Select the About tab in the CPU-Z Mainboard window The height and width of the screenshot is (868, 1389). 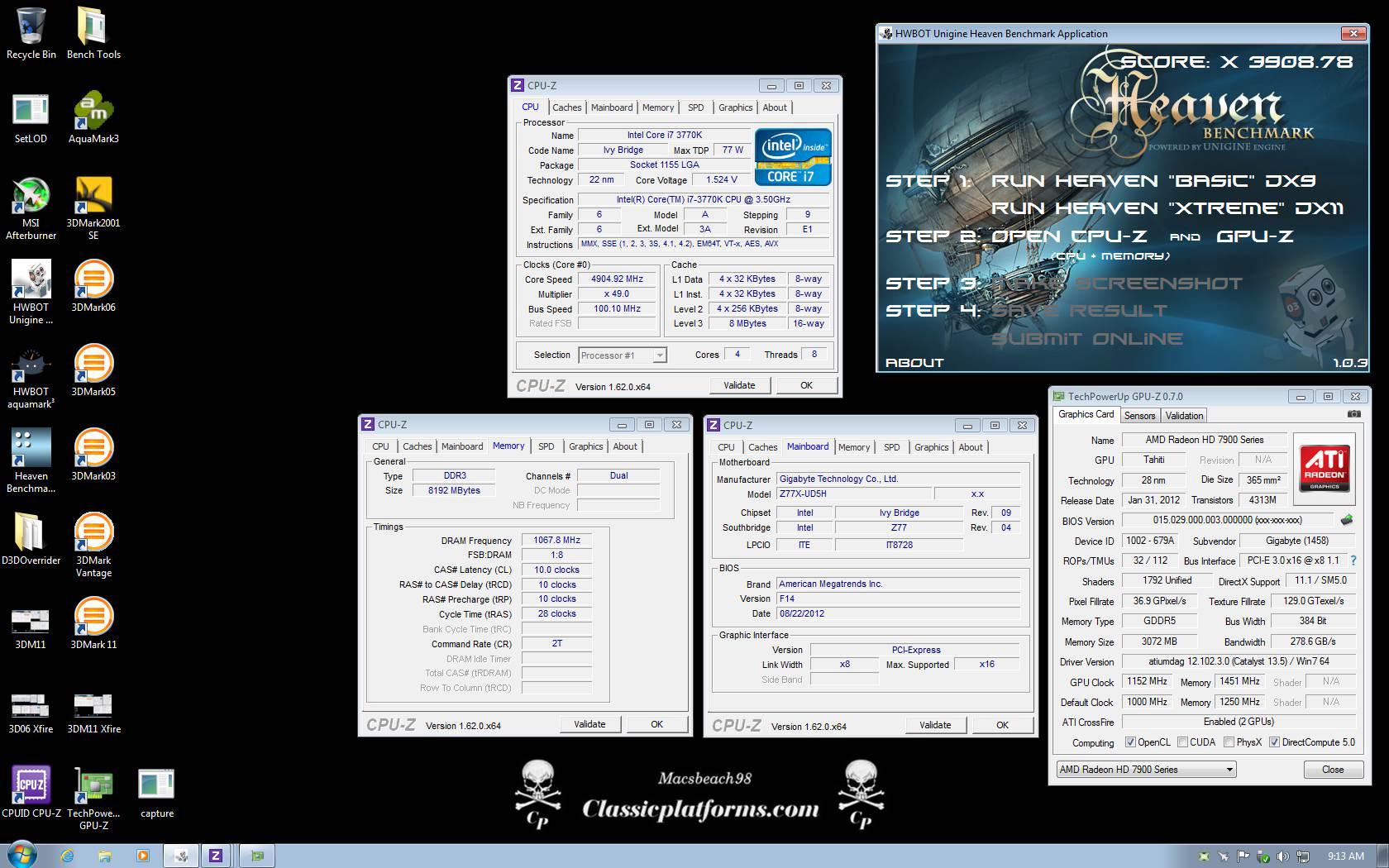coord(971,447)
